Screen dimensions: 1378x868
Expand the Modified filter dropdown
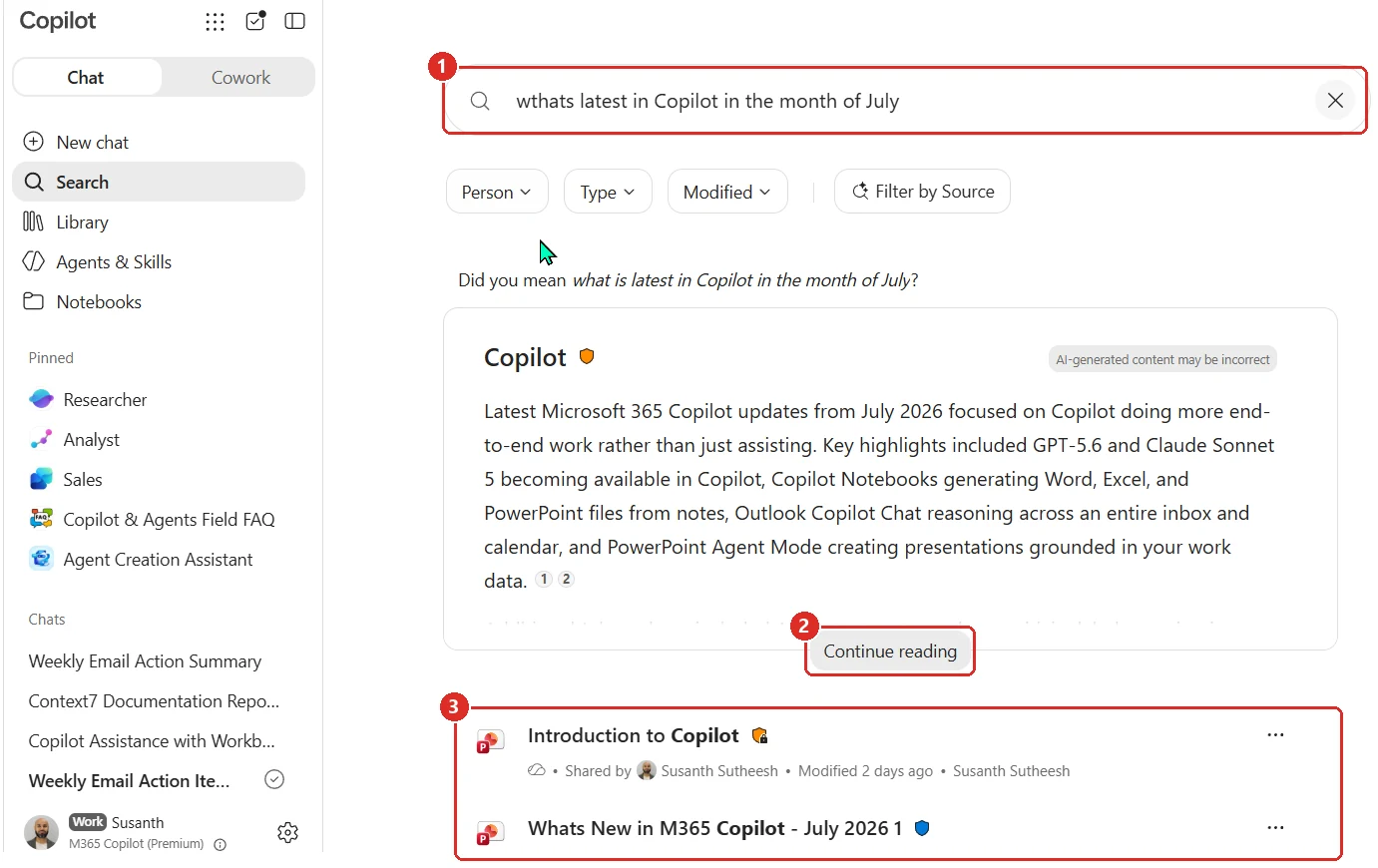[727, 192]
